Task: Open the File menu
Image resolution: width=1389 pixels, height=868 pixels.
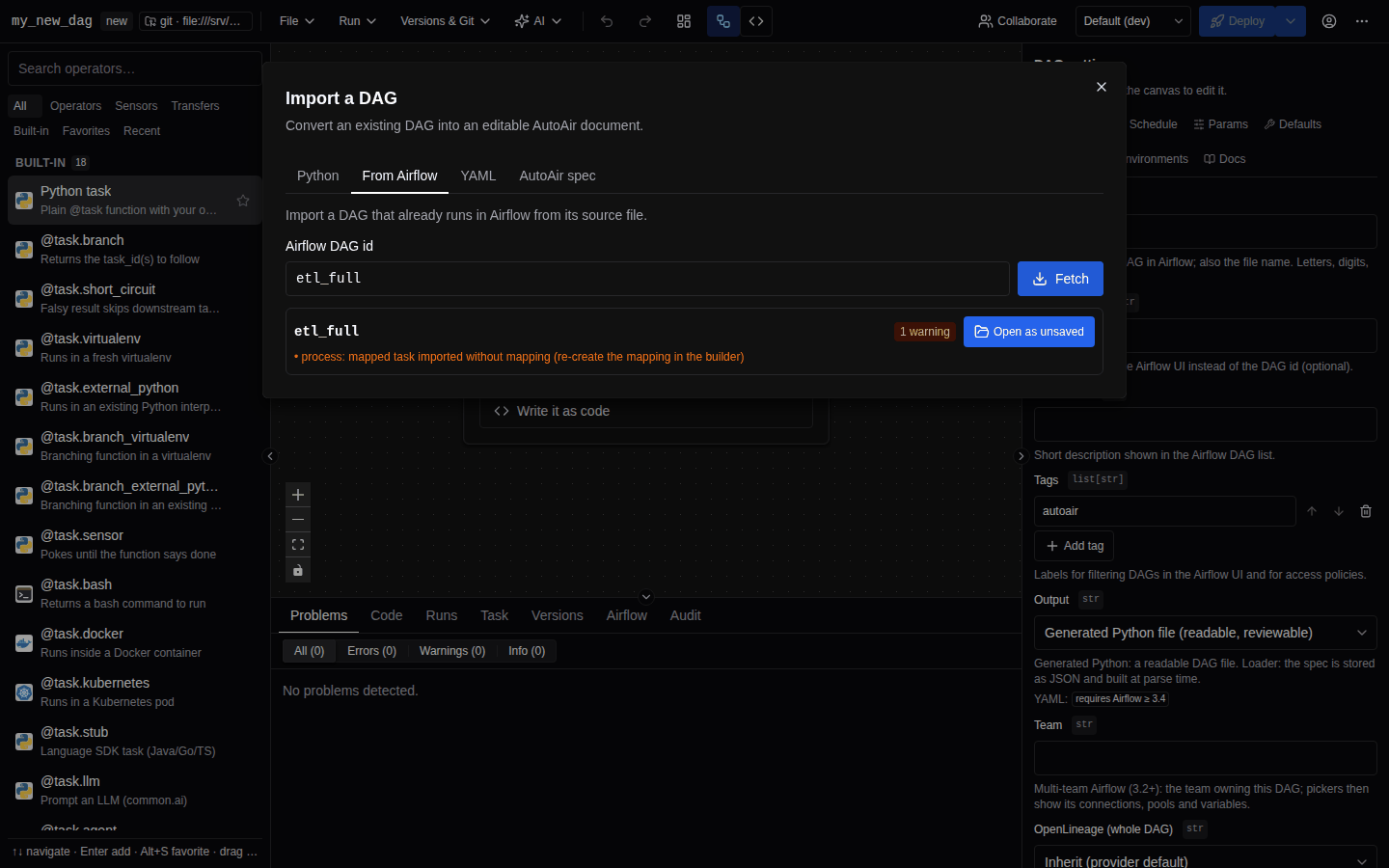Action: (297, 21)
